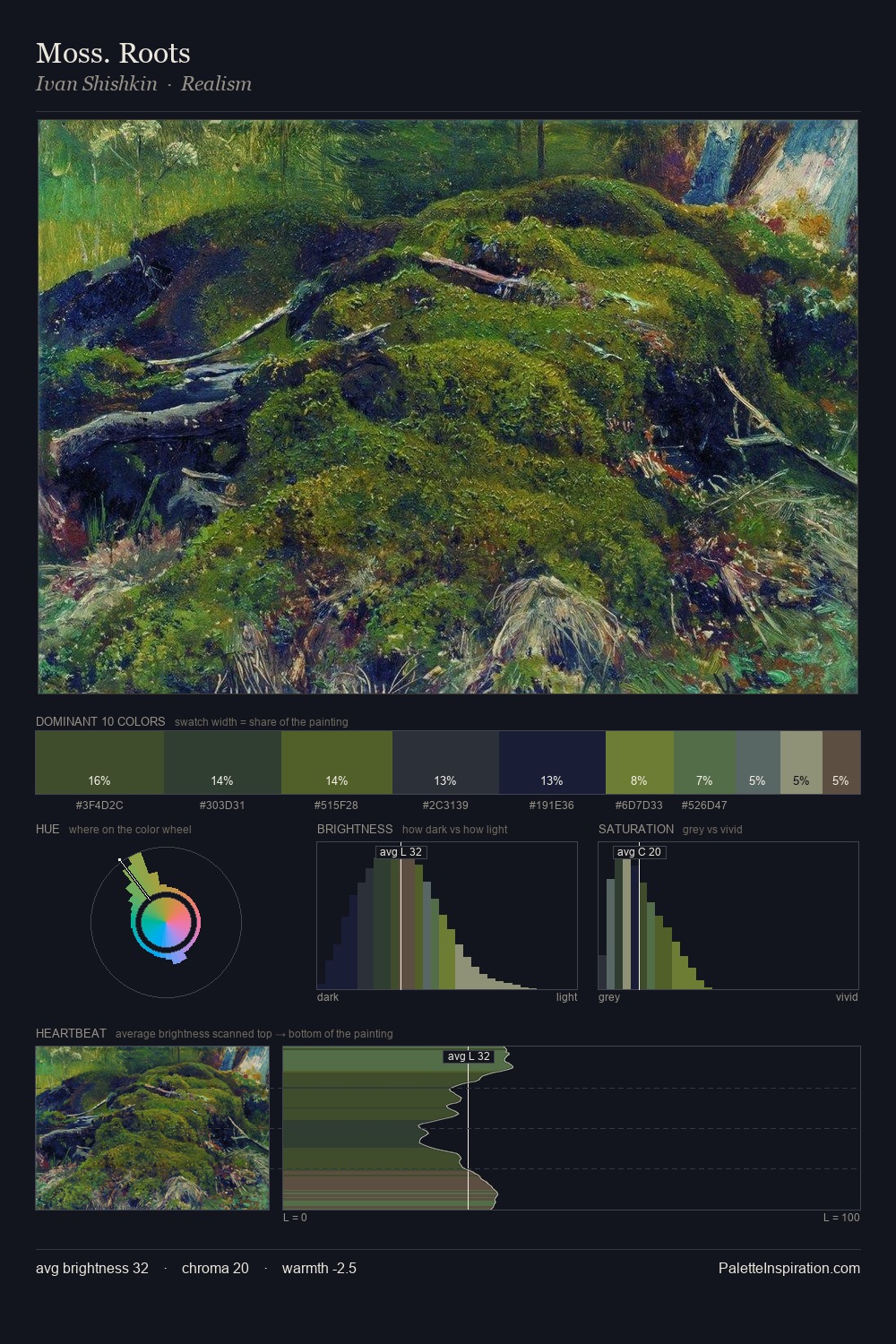The image size is (896, 1344).
Task: Click the avg L 32 label in Brightness chart
Action: coord(401,852)
